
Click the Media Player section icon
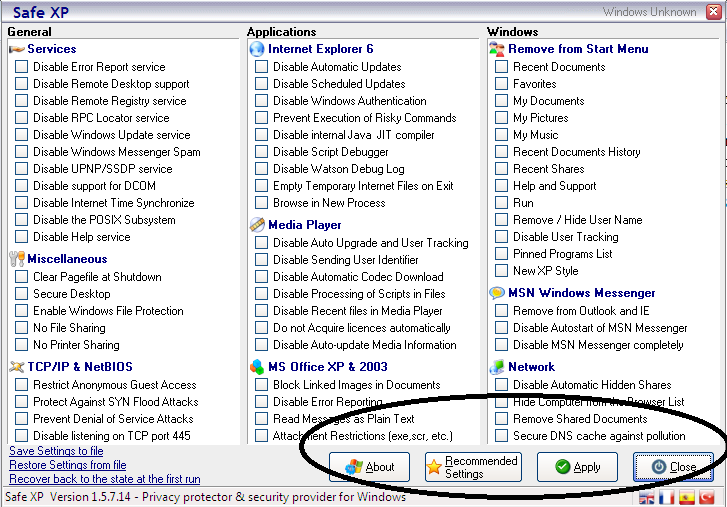click(257, 225)
